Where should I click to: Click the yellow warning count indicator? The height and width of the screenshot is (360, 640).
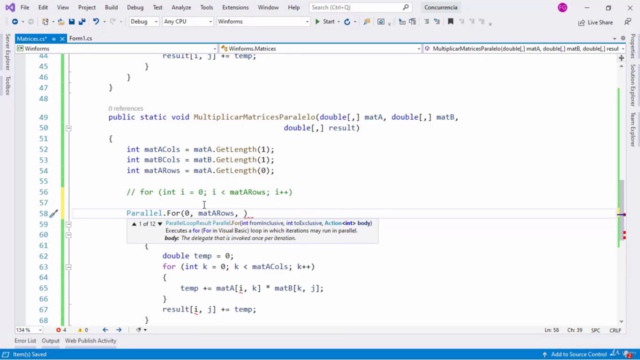pos(83,330)
